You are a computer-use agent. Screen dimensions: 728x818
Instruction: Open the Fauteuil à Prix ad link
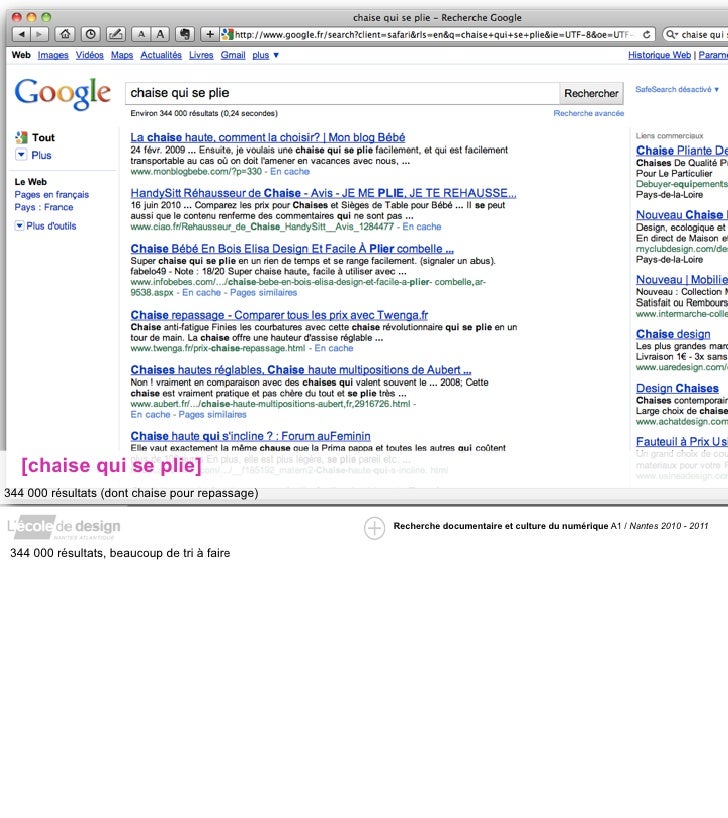tap(682, 441)
